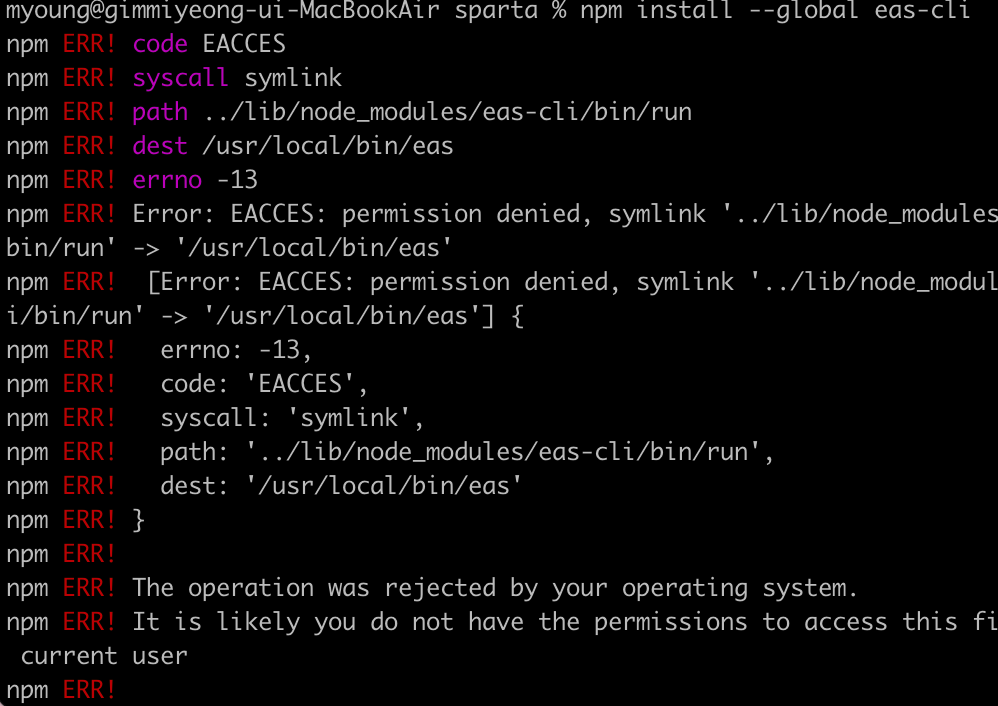998x706 pixels.
Task: Click the closing brace '}' error line
Action: [76, 520]
